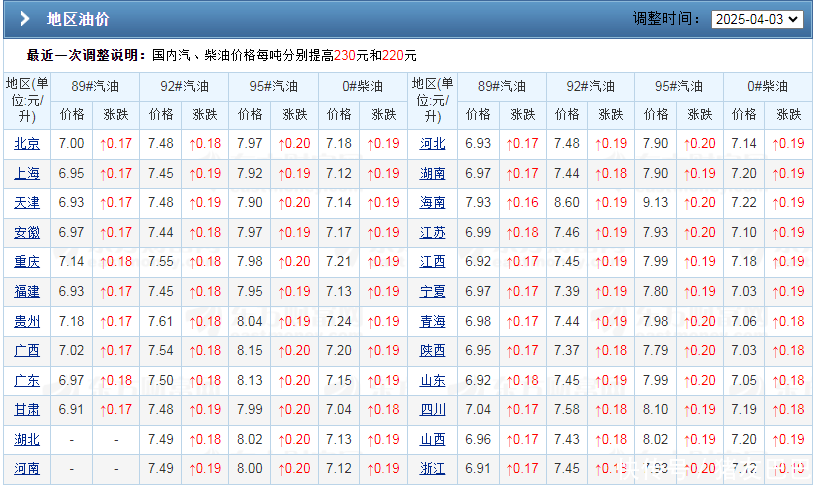Open the 浙江 region link

[x=432, y=469]
